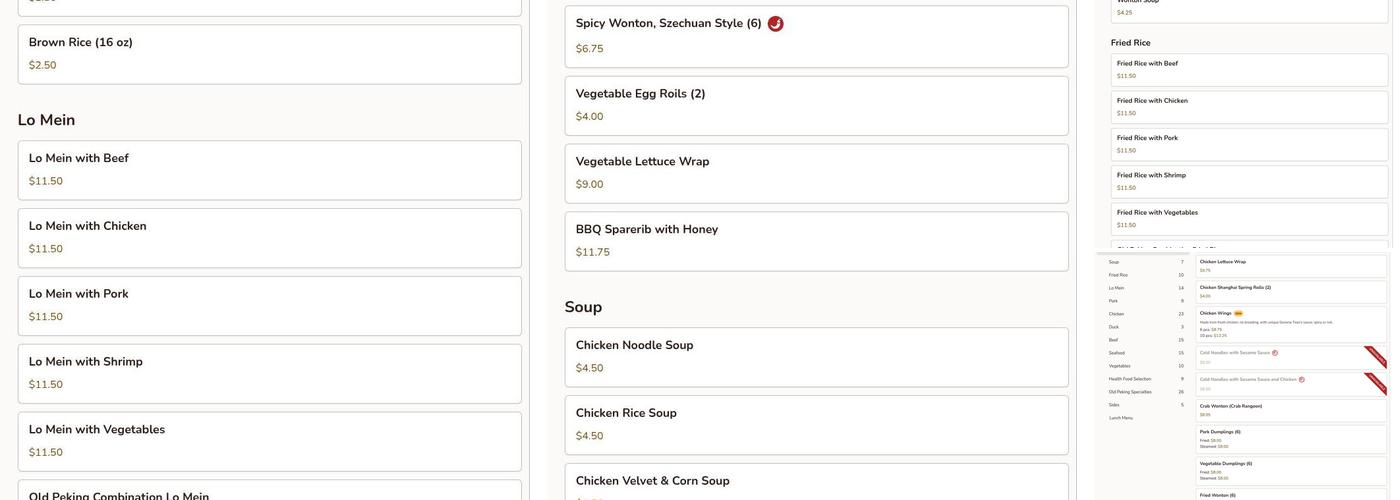Choose the Lo Mein with Pork item
The image size is (1400, 500).
269,306
